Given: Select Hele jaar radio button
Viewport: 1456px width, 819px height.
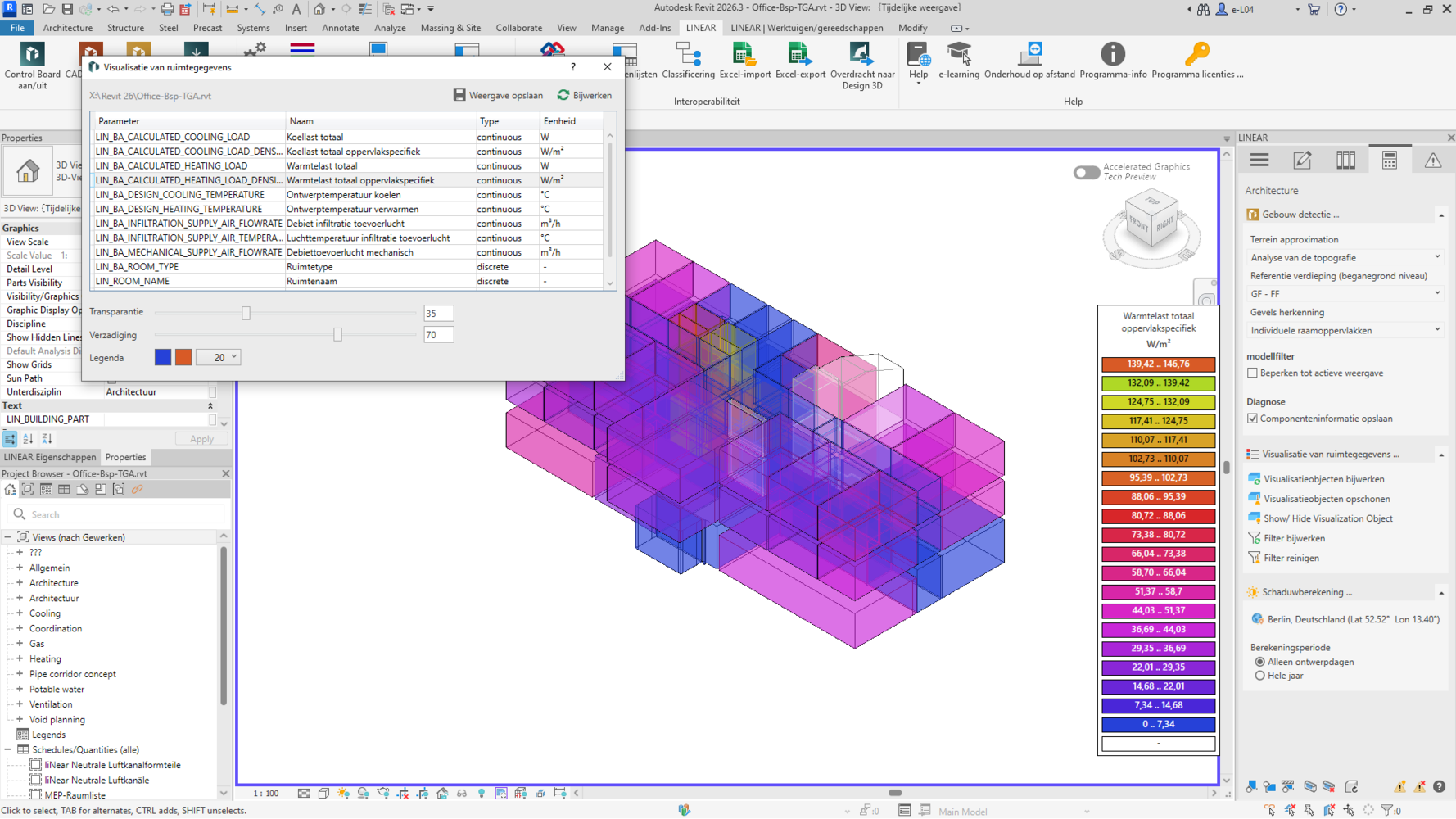Looking at the screenshot, I should 1259,676.
